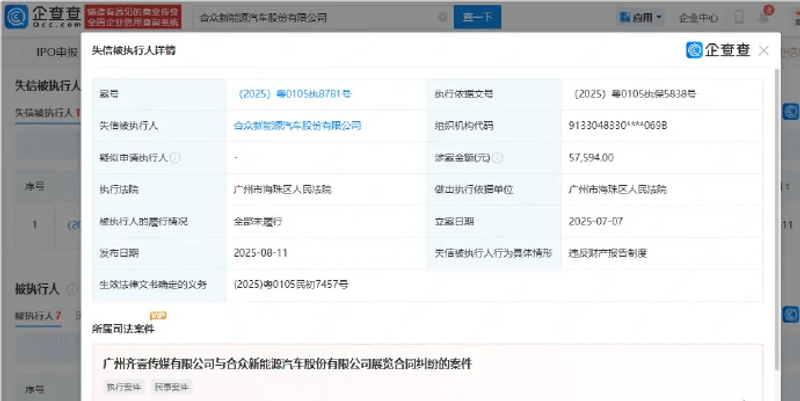
Task: Select the text (2025)粤0105民初7457号
Action: [291, 285]
